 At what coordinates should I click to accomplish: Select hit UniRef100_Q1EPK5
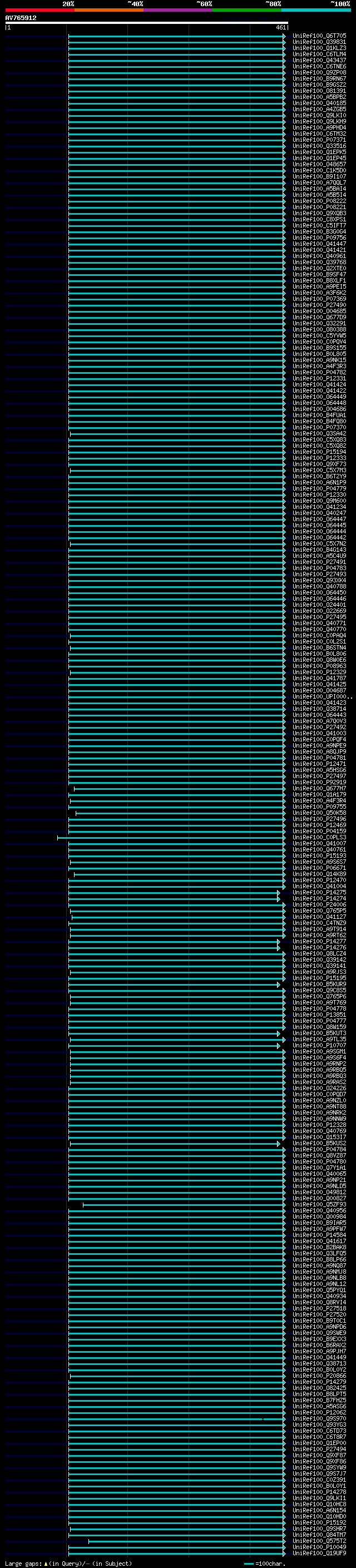click(319, 152)
